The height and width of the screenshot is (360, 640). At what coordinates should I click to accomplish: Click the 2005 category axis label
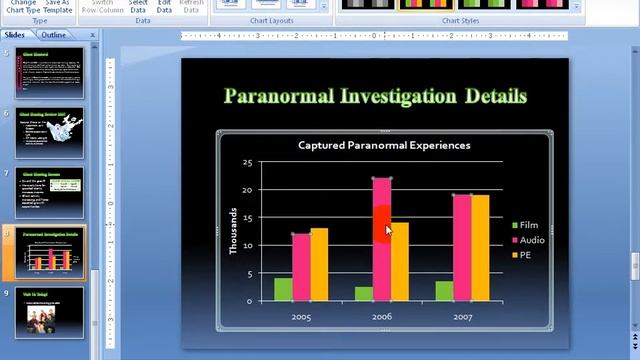coord(301,317)
